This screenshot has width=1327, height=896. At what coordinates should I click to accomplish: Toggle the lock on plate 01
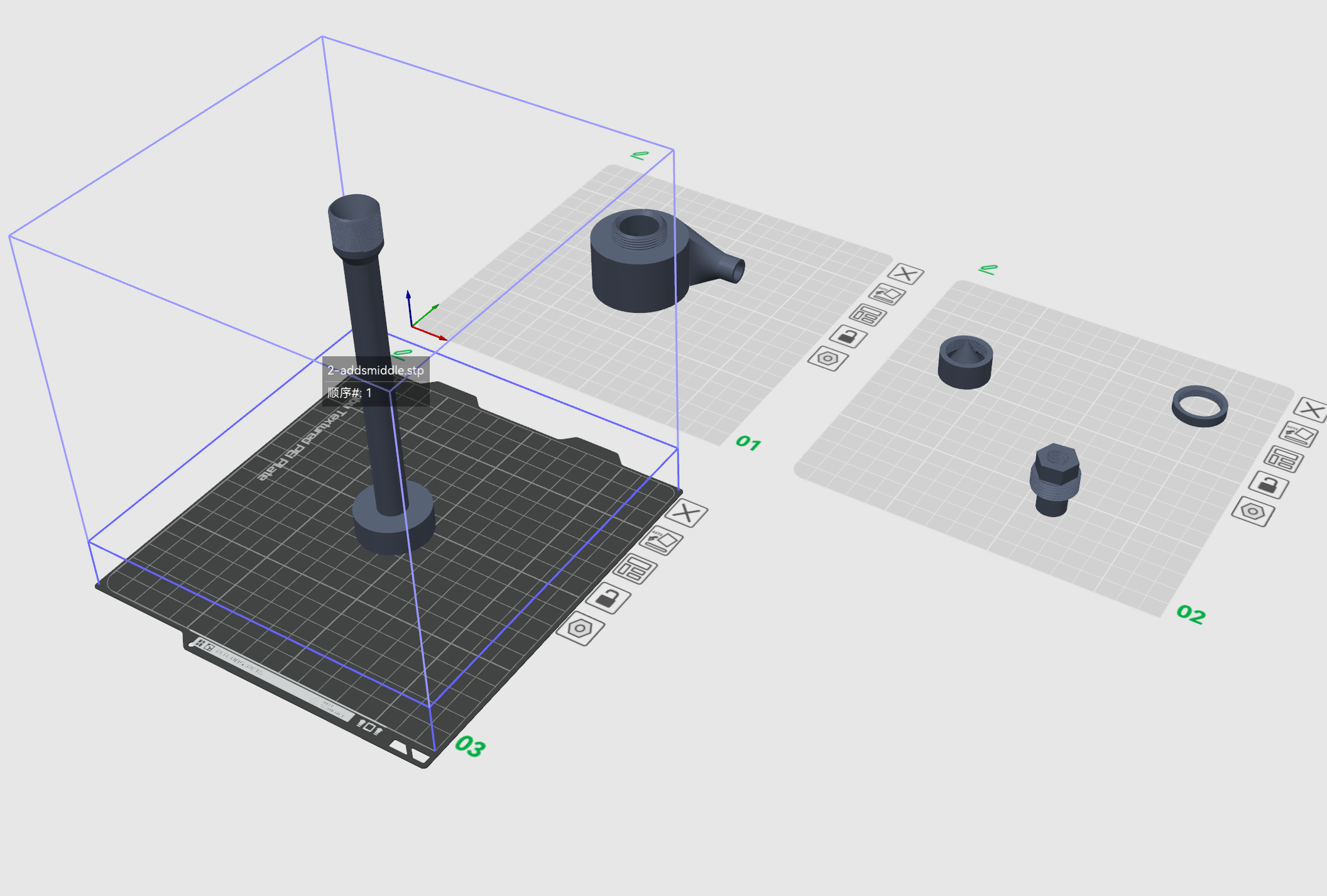(x=848, y=337)
